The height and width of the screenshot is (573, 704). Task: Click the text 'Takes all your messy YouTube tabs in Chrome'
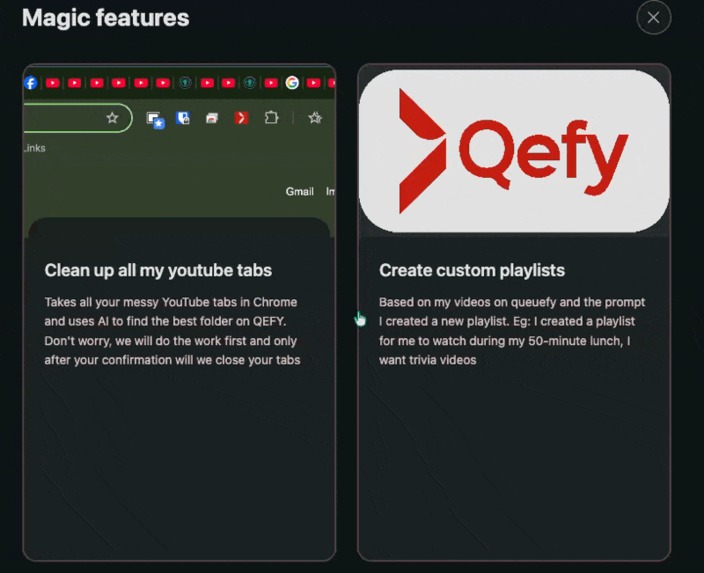click(x=171, y=302)
